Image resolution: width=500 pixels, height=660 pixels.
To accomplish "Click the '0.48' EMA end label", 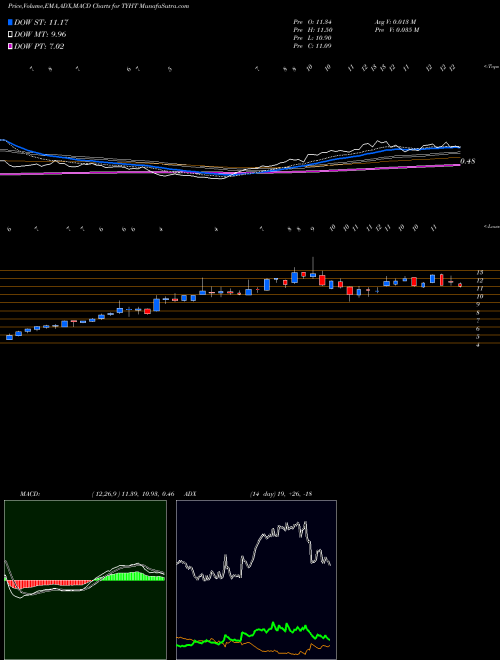I will click(468, 161).
